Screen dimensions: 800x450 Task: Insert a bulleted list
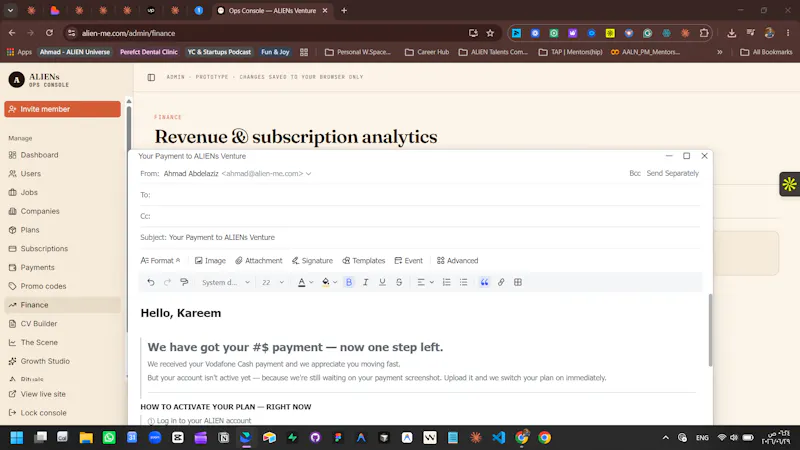(463, 282)
